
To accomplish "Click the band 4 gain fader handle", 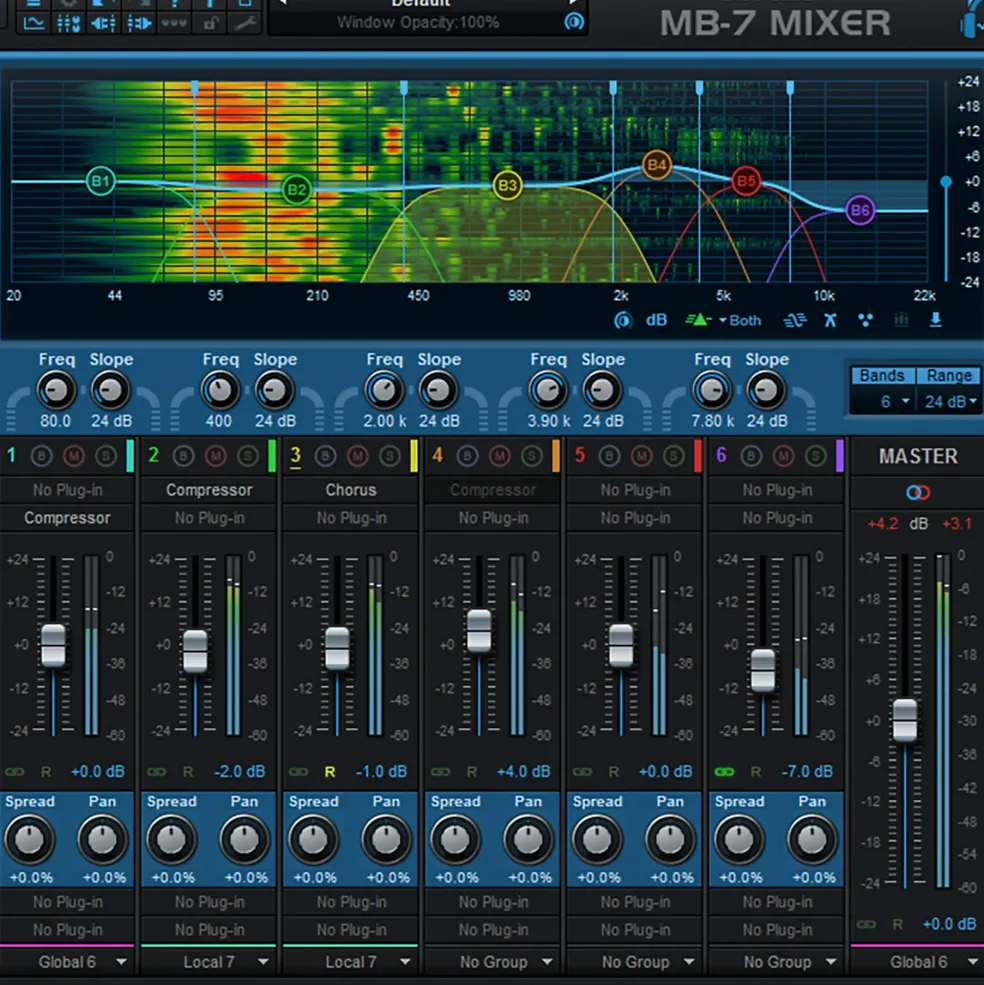I will click(x=479, y=631).
